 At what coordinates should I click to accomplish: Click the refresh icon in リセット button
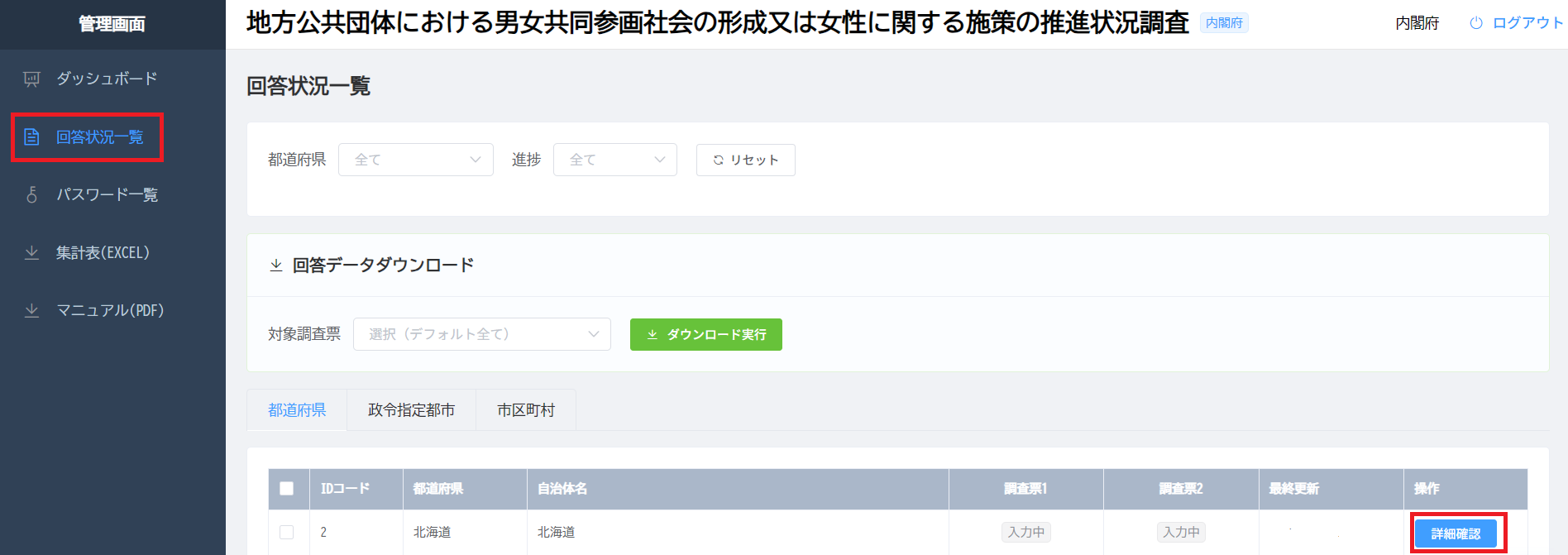click(719, 160)
